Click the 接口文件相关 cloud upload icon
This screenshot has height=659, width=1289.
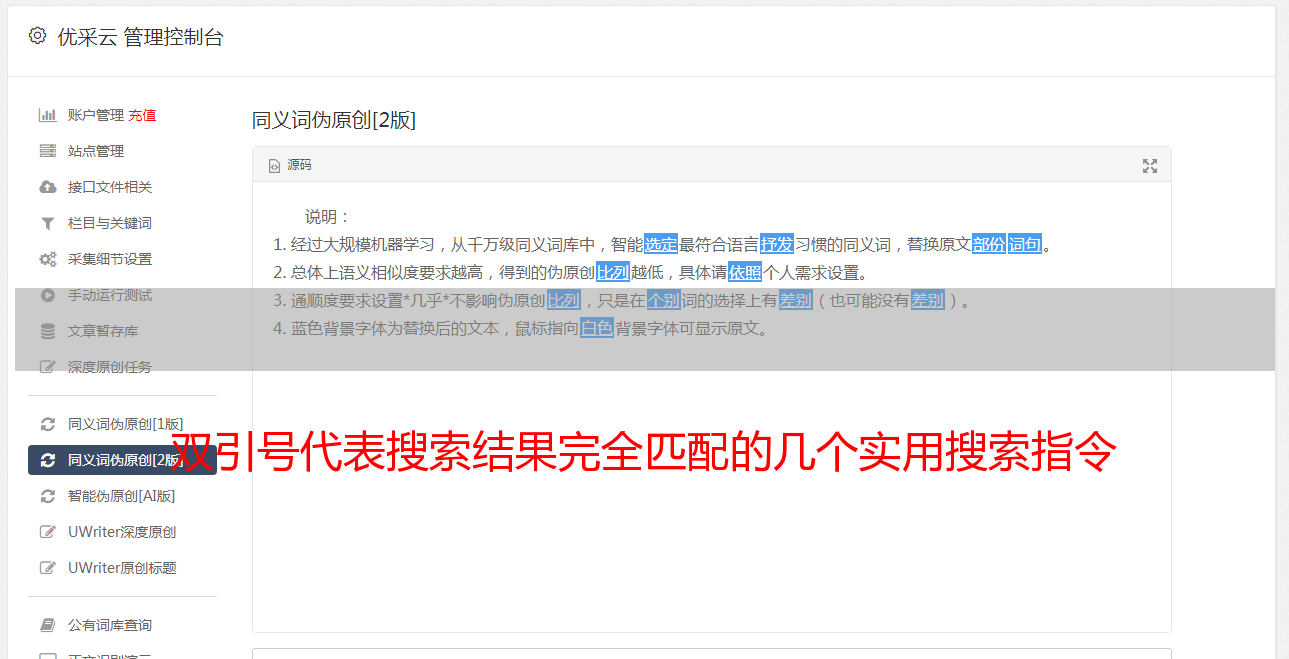[x=47, y=187]
